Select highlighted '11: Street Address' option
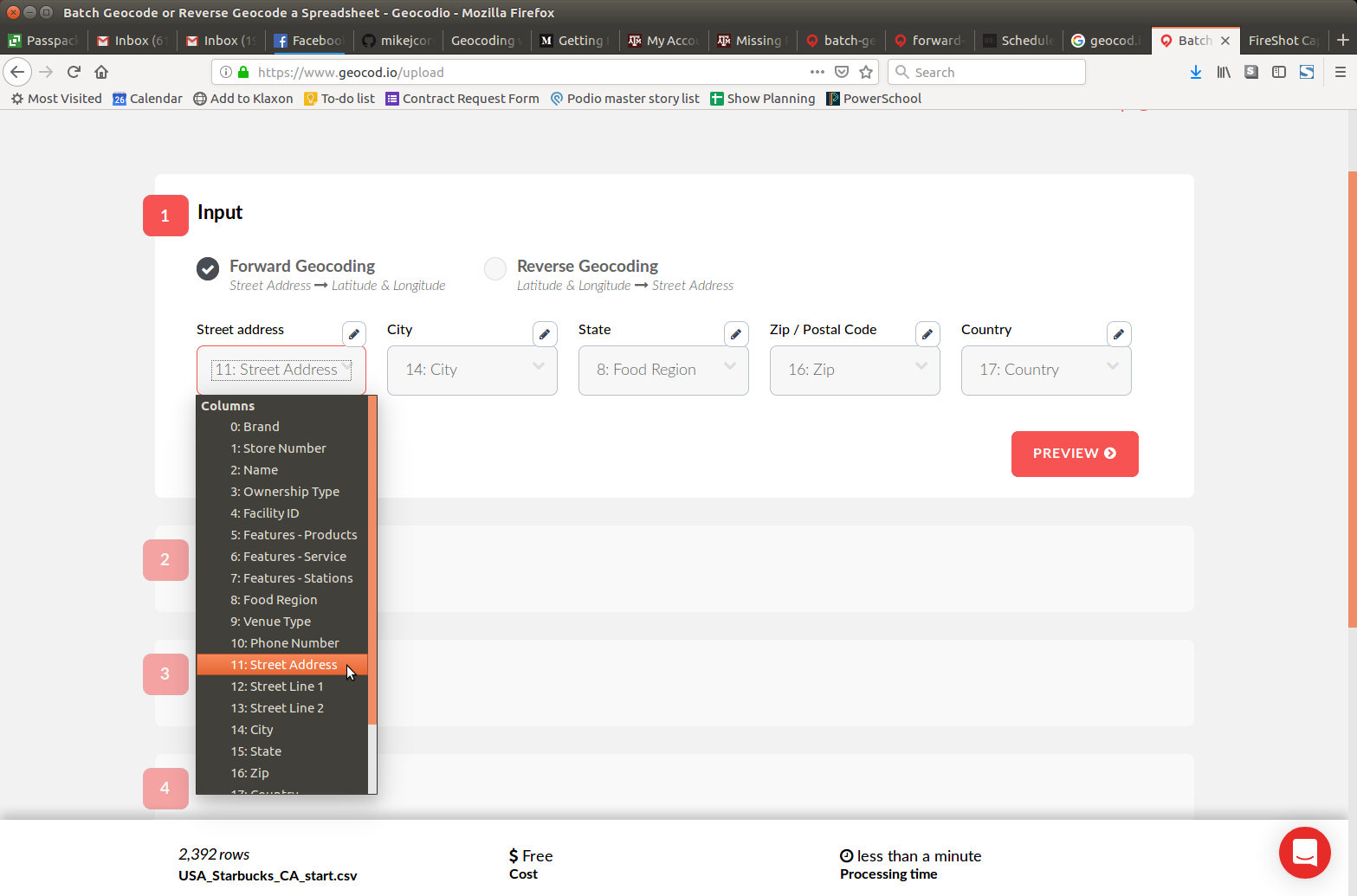 282,665
